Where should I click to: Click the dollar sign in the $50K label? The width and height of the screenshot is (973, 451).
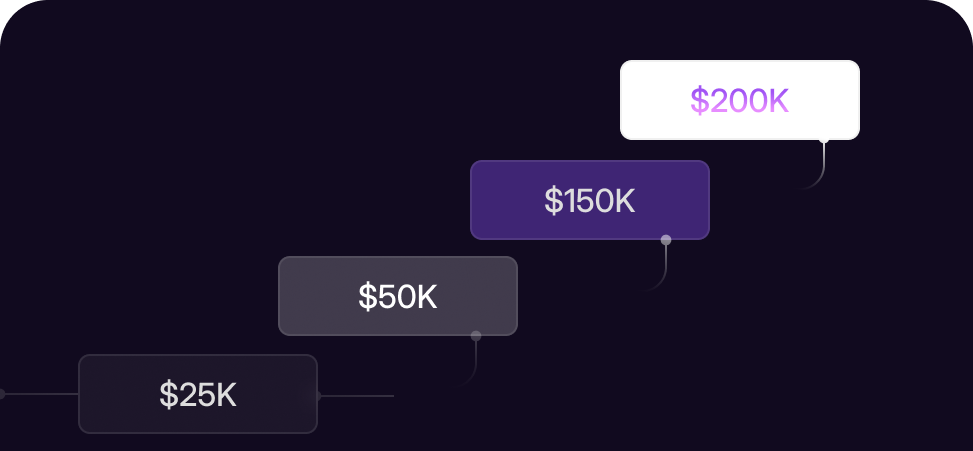point(367,297)
